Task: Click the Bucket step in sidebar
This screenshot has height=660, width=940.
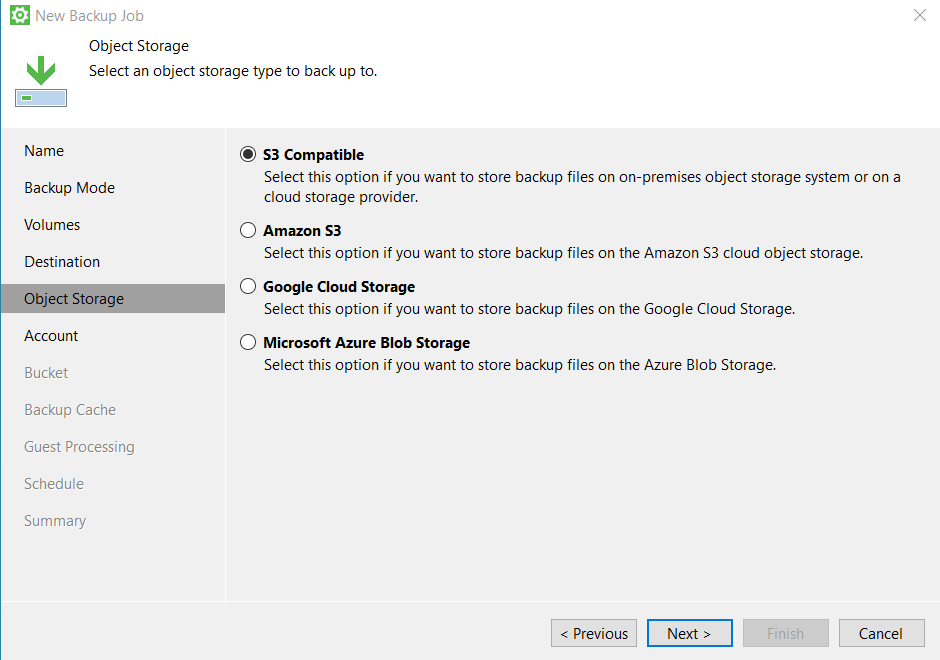Action: pyautogui.click(x=46, y=373)
